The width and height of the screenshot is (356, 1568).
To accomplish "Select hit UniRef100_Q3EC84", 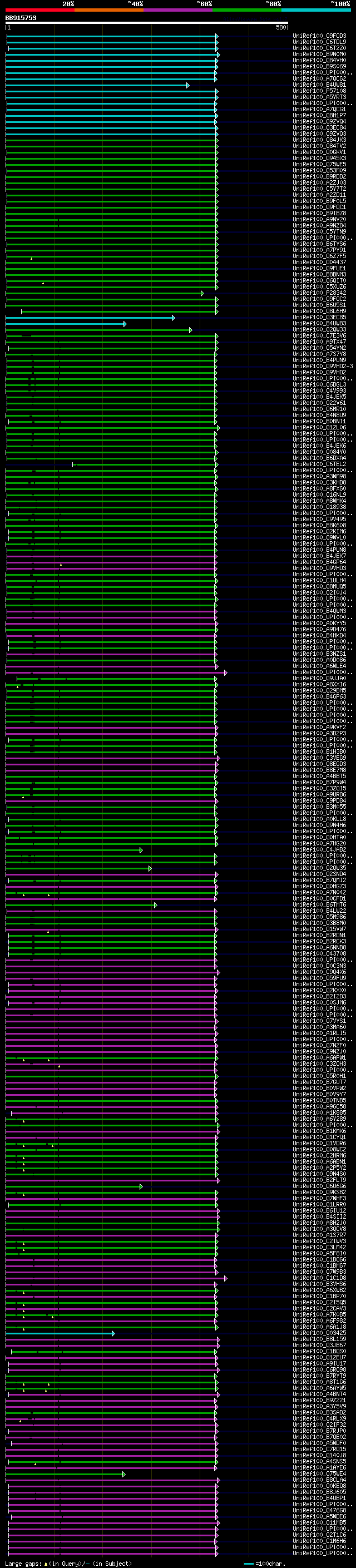I will (319, 127).
